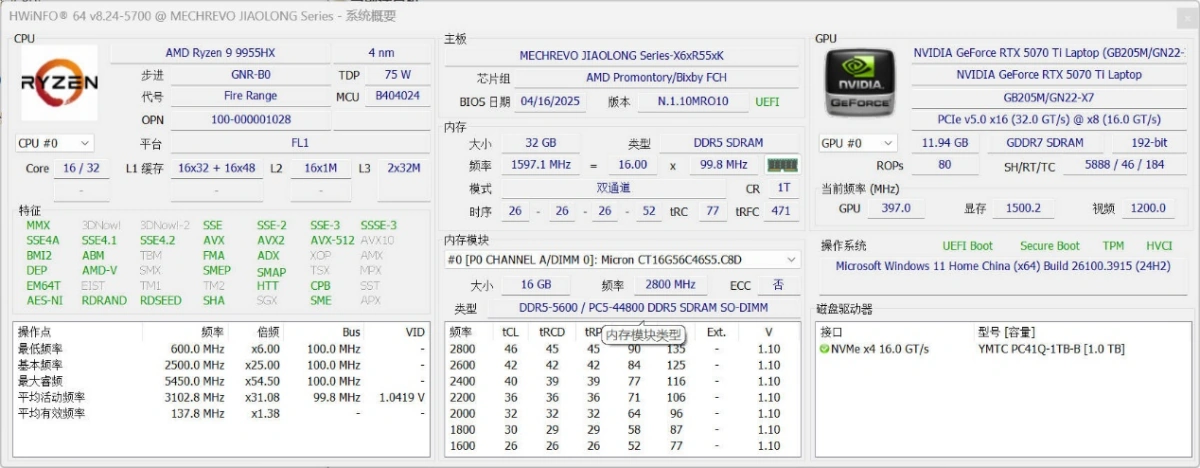Viewport: 1200px width, 468px height.
Task: Click the MECHREVO JIAOLONG motherboard name field
Action: [x=621, y=56]
